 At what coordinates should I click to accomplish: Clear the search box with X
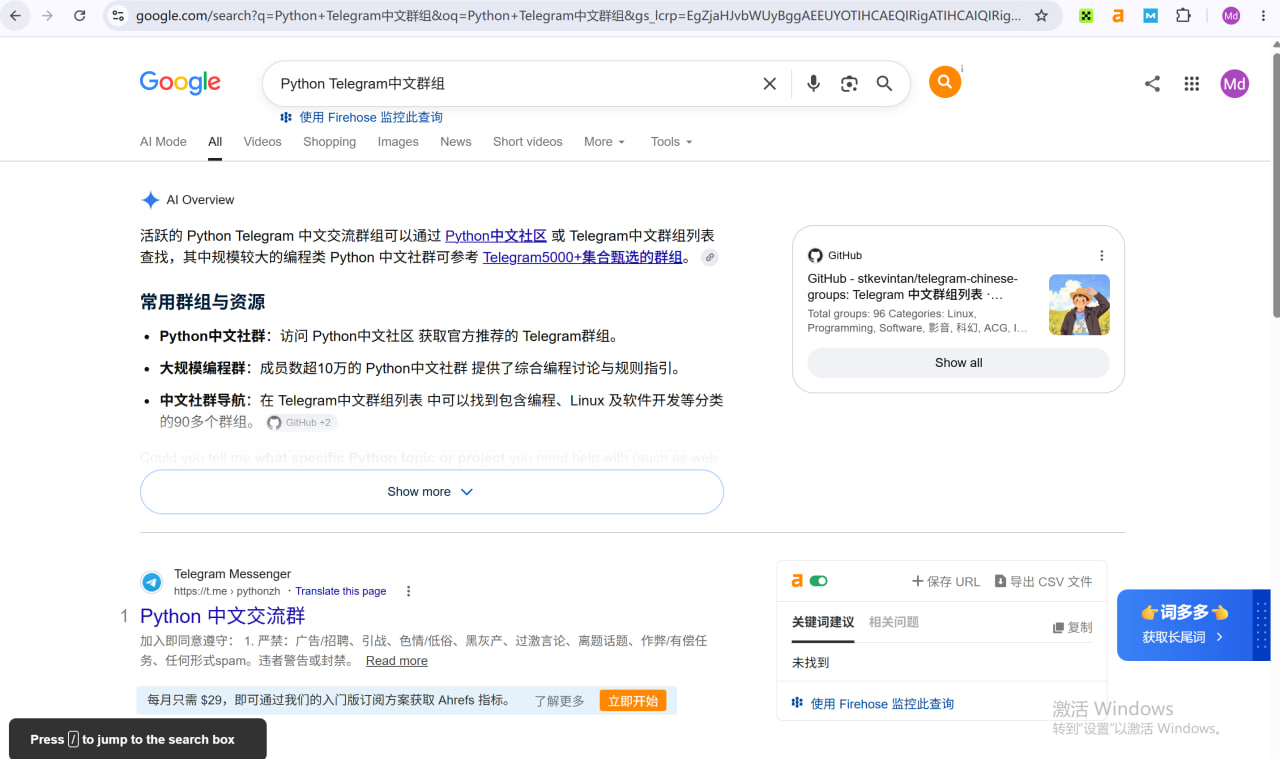(x=770, y=84)
